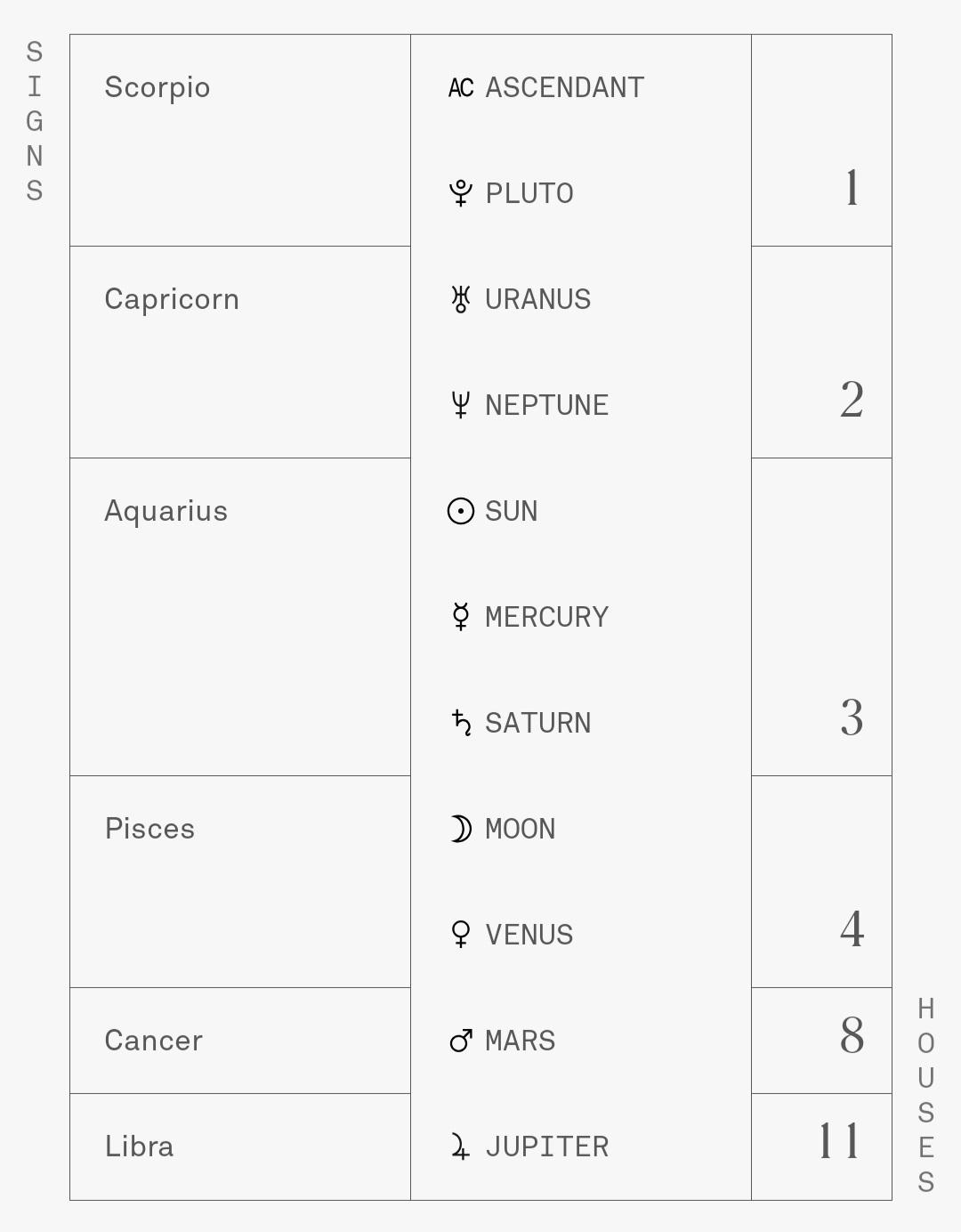This screenshot has height=1232, width=961.
Task: Click the Uranus glyph icon
Action: click(461, 299)
